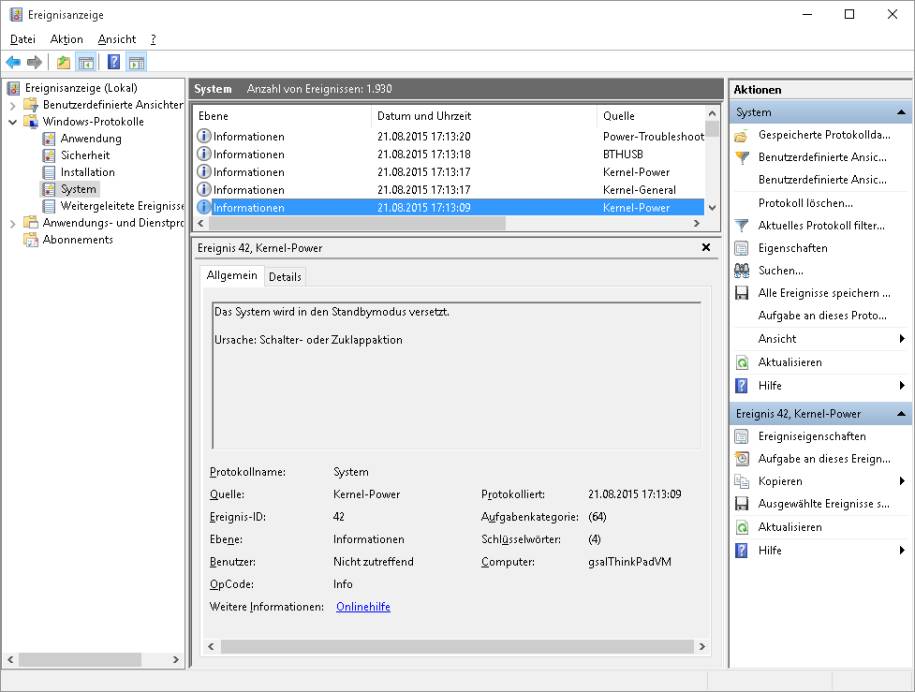The image size is (915, 692).
Task: Collapse the System actions section header
Action: click(901, 113)
